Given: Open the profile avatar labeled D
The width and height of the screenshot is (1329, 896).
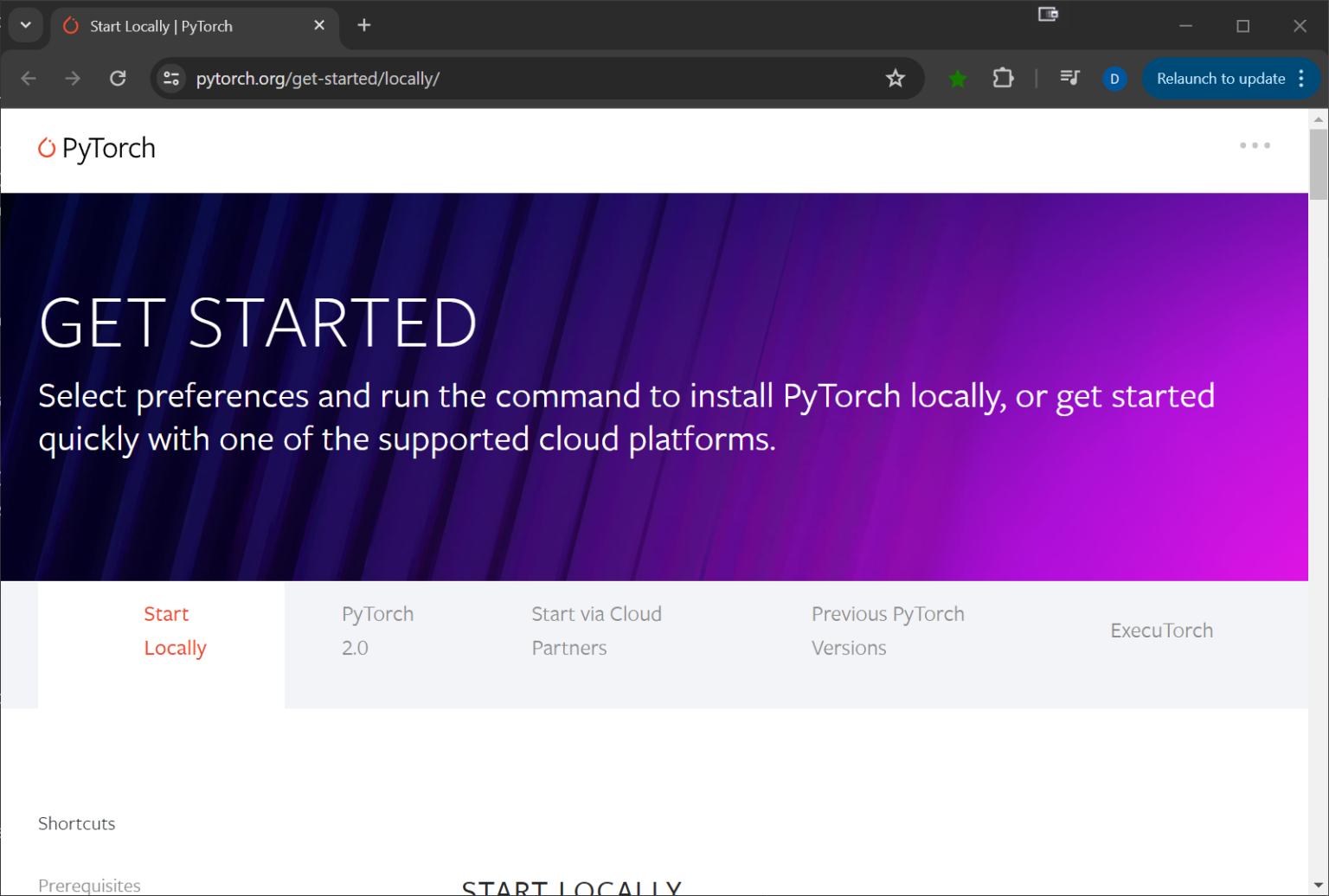Looking at the screenshot, I should (1114, 79).
